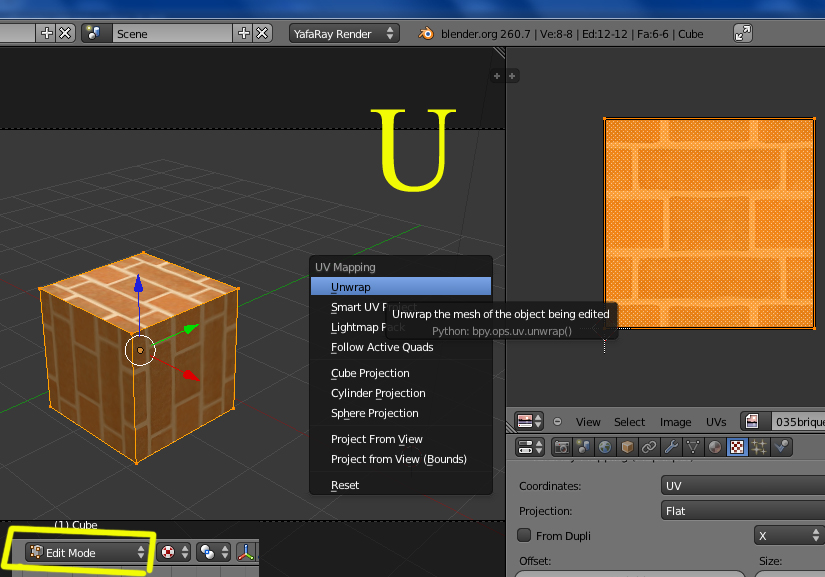This screenshot has width=825, height=577.
Task: Open the UV editor Select menu
Action: click(629, 422)
